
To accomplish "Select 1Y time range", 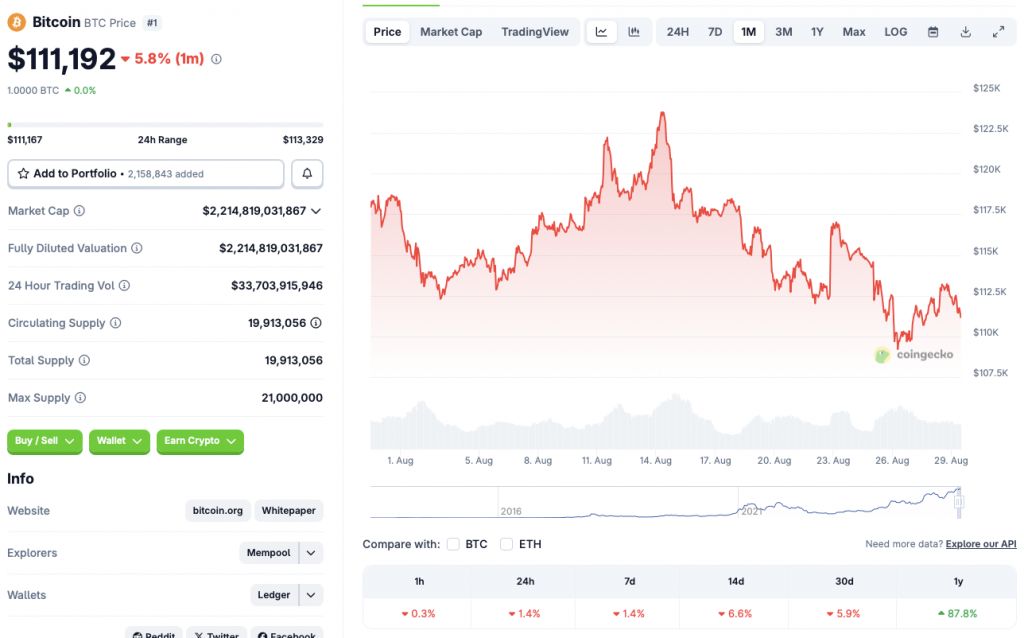I will 817,31.
